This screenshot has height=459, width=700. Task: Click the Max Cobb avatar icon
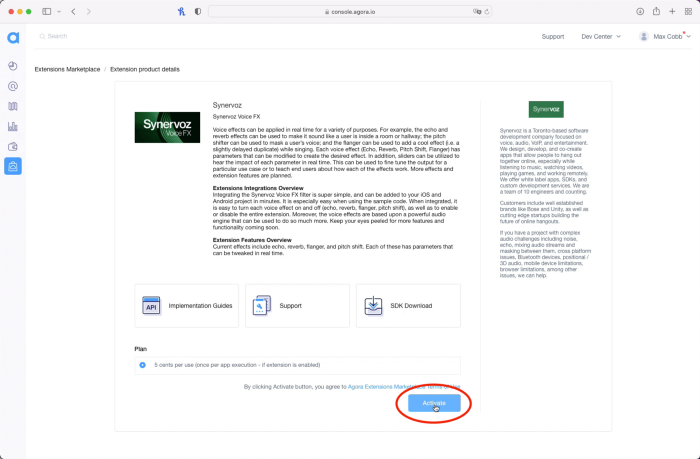tap(644, 37)
